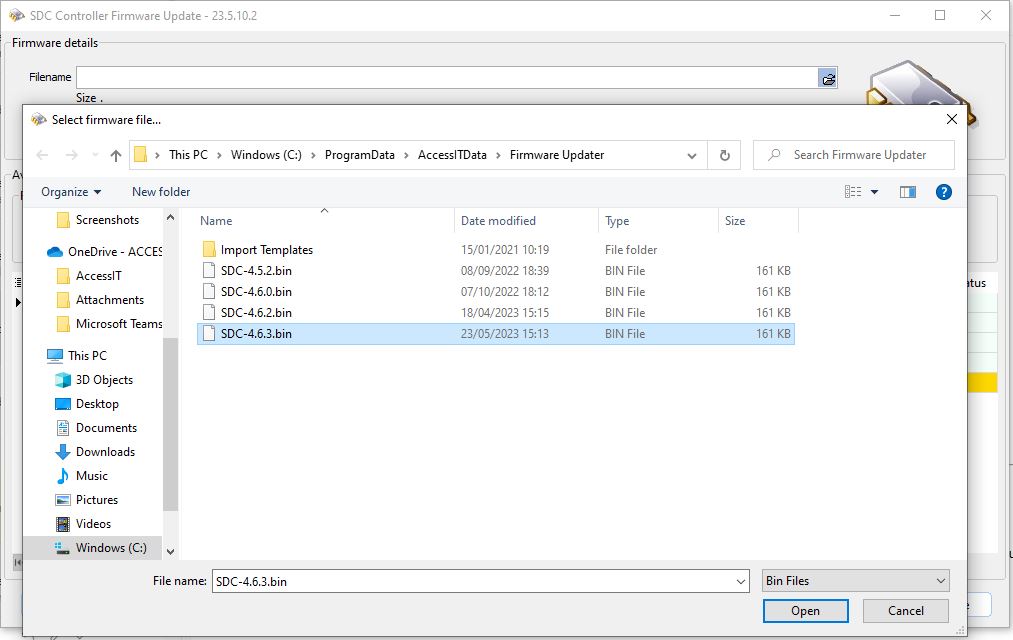1013x640 pixels.
Task: Click the navigation pane scrollbar thumb
Action: pyautogui.click(x=171, y=424)
